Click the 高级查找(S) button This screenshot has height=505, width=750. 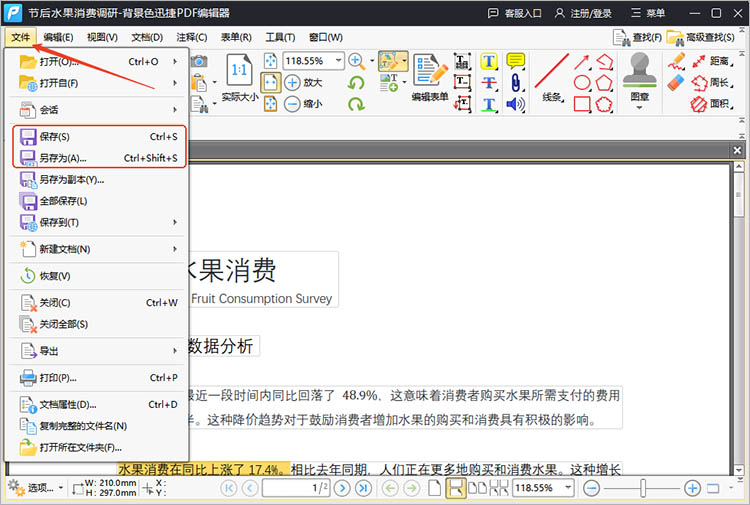(x=701, y=37)
